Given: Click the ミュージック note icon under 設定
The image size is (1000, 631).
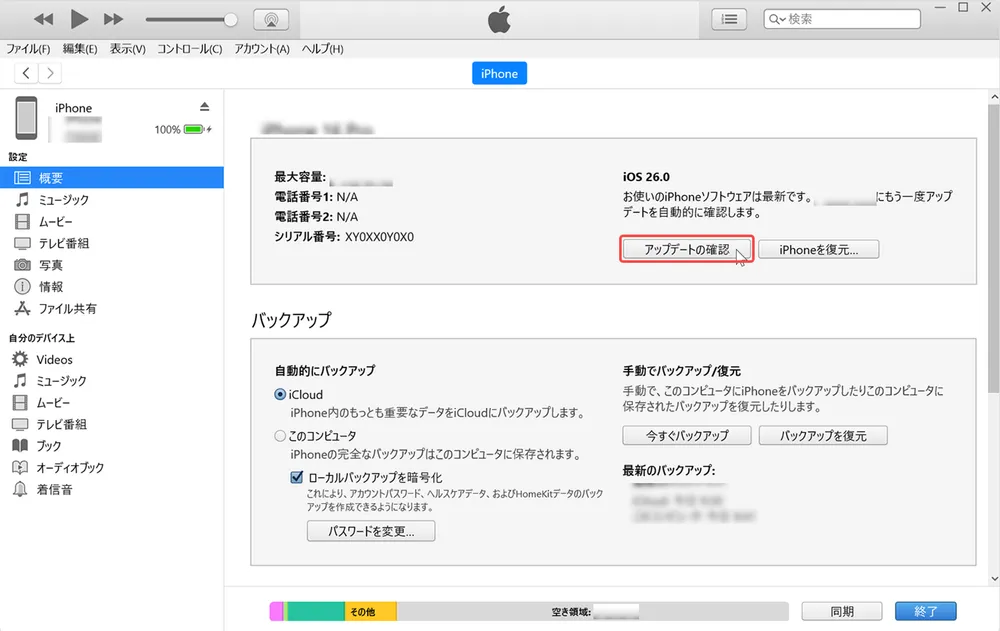Looking at the screenshot, I should (x=22, y=200).
